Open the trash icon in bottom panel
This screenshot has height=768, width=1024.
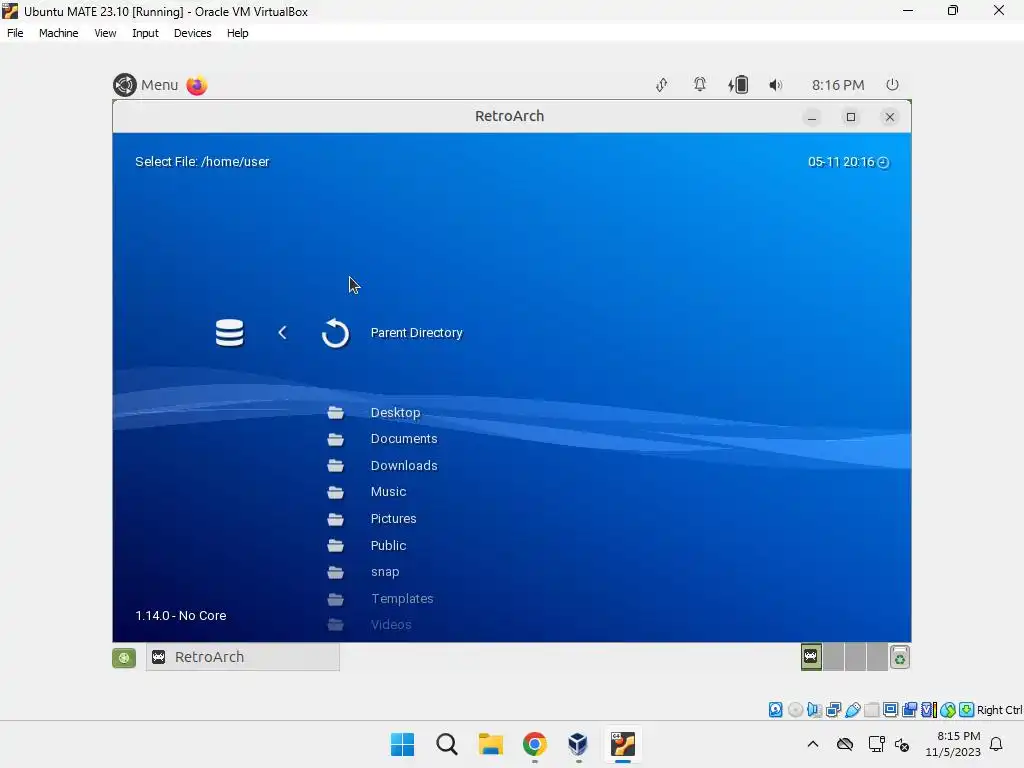pyautogui.click(x=900, y=658)
